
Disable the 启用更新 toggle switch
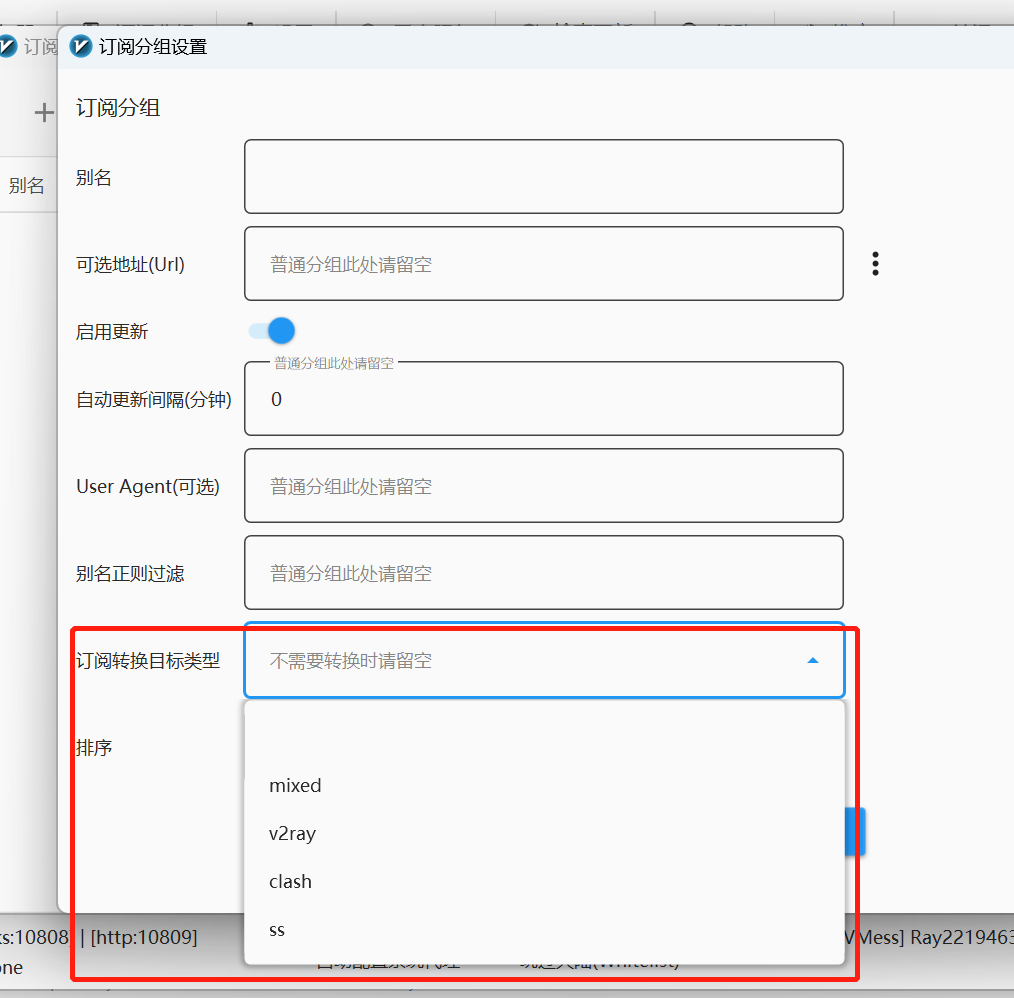269,330
